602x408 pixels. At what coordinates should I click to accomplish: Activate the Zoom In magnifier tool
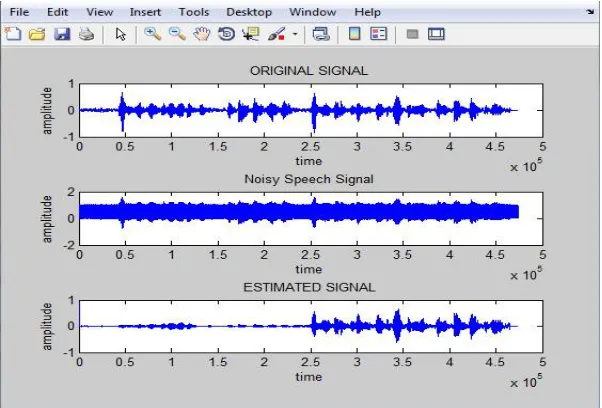(152, 34)
